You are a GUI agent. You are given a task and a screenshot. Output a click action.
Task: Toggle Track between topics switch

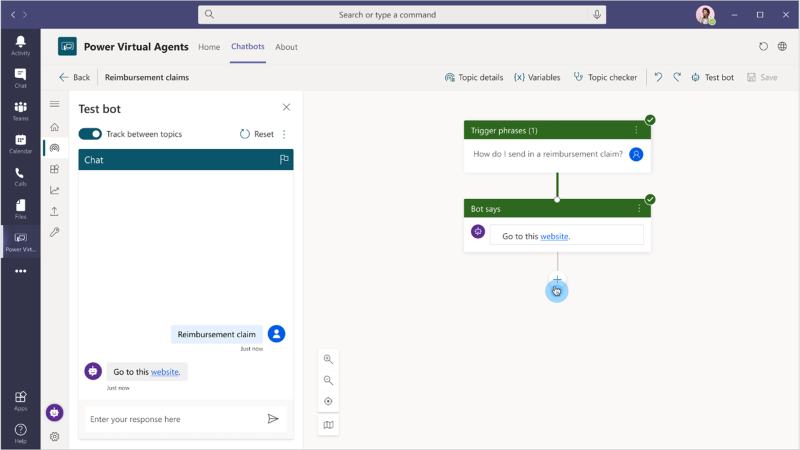pos(90,134)
